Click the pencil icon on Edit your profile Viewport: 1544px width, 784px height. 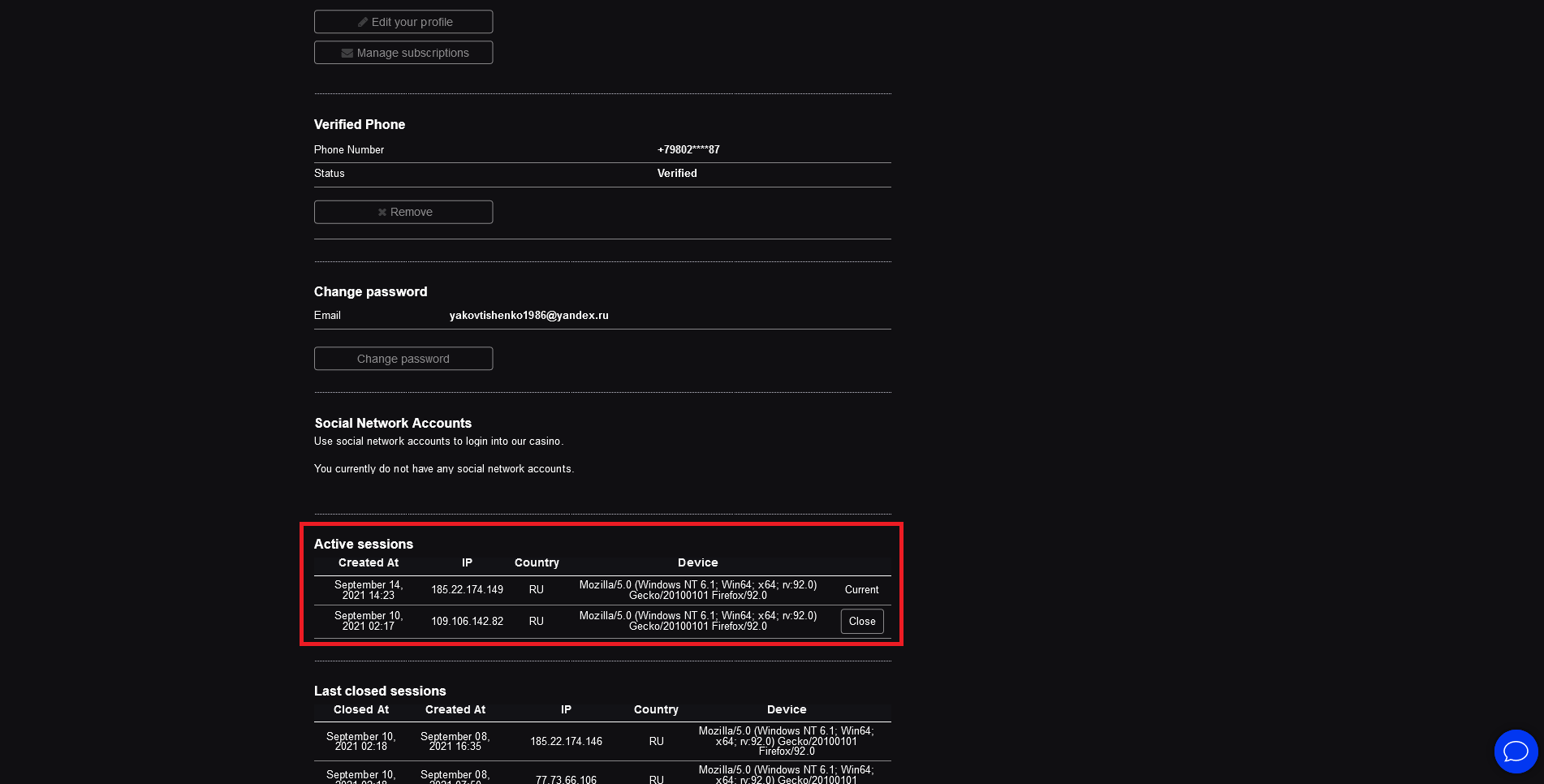[x=363, y=22]
